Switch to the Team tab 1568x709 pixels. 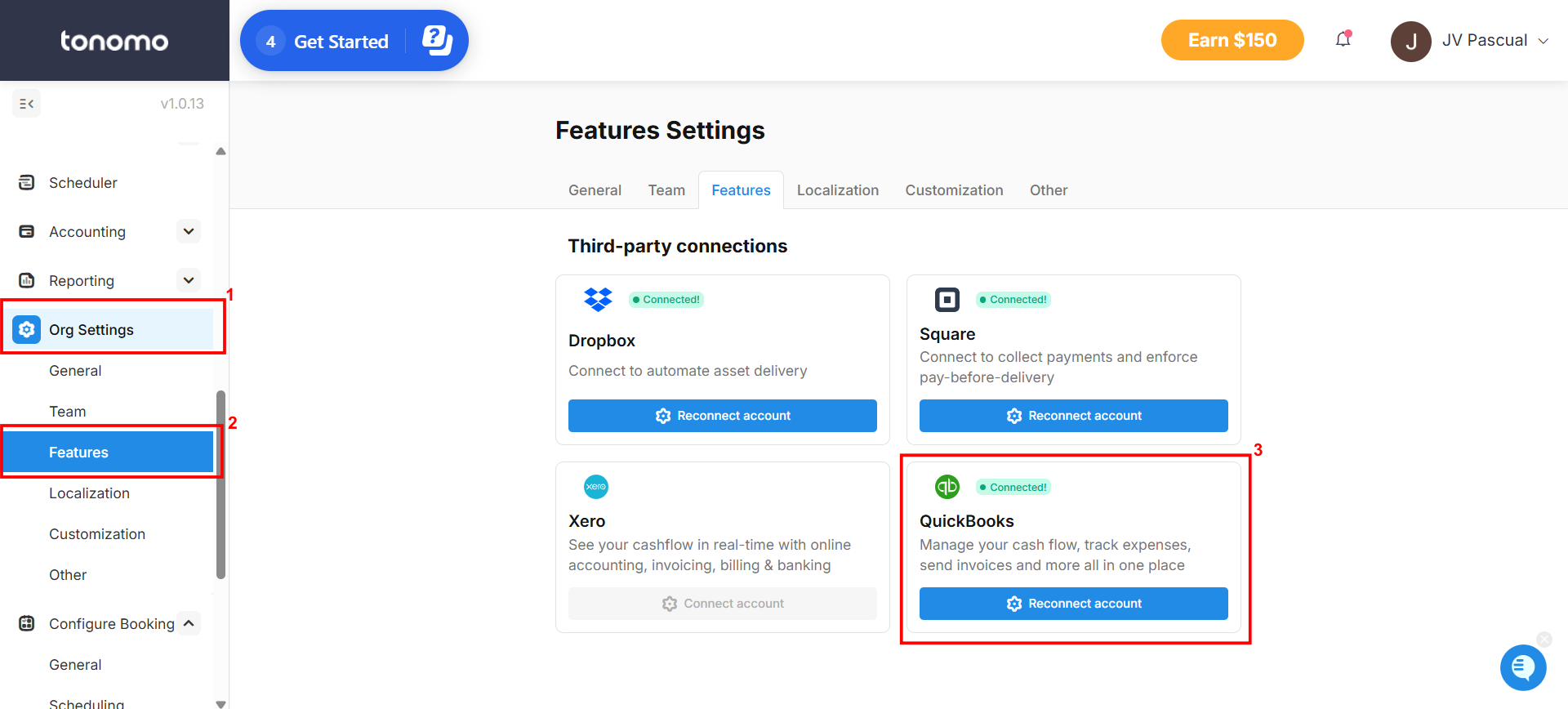[666, 190]
